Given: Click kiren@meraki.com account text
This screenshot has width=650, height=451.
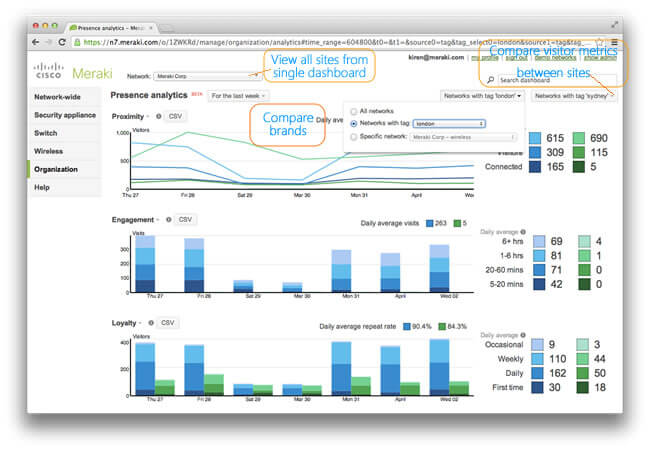Looking at the screenshot, I should point(436,57).
